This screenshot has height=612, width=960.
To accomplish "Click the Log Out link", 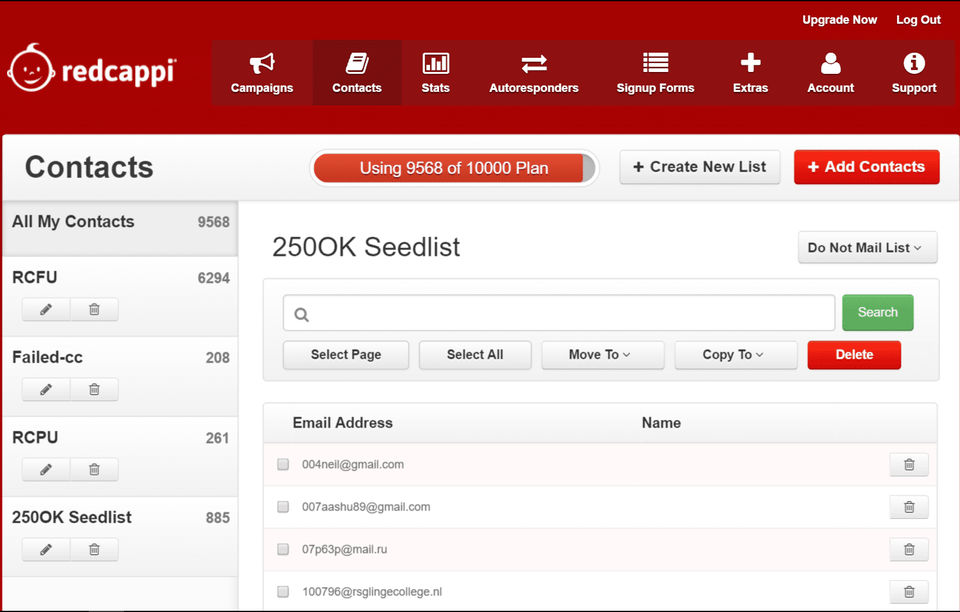I will (918, 20).
